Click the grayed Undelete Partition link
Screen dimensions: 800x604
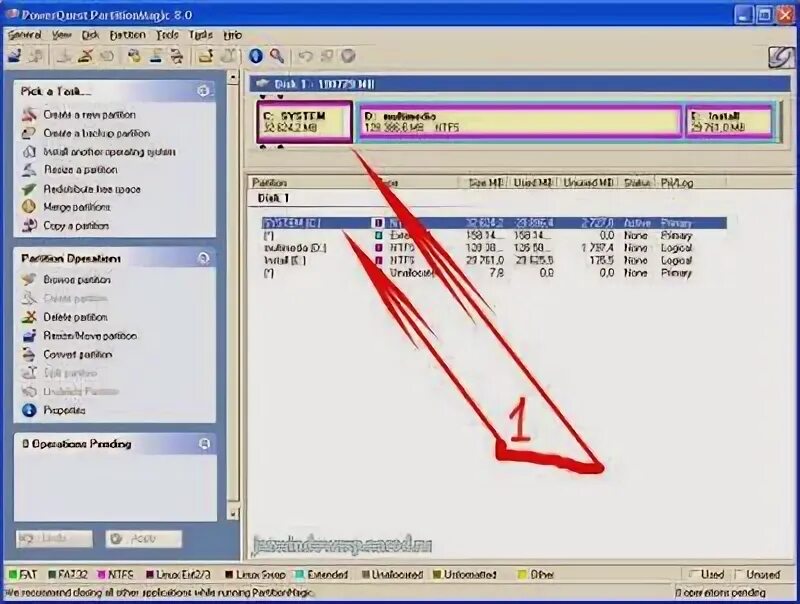[81, 391]
